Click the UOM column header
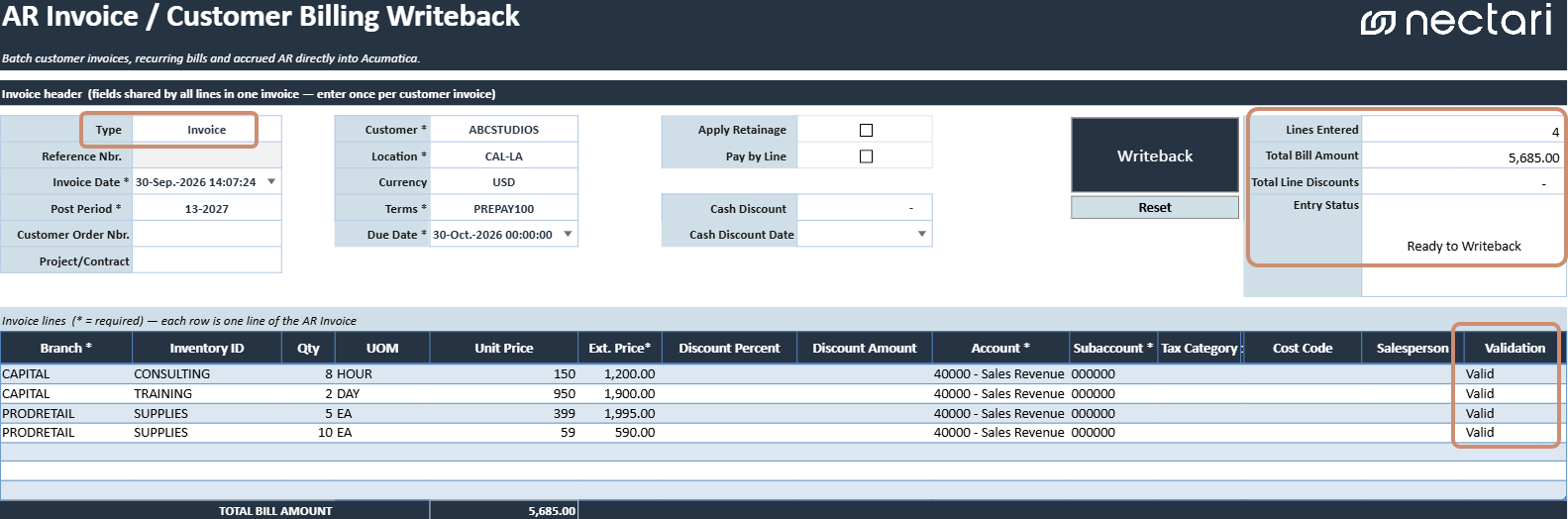This screenshot has width=1568, height=519. [382, 348]
